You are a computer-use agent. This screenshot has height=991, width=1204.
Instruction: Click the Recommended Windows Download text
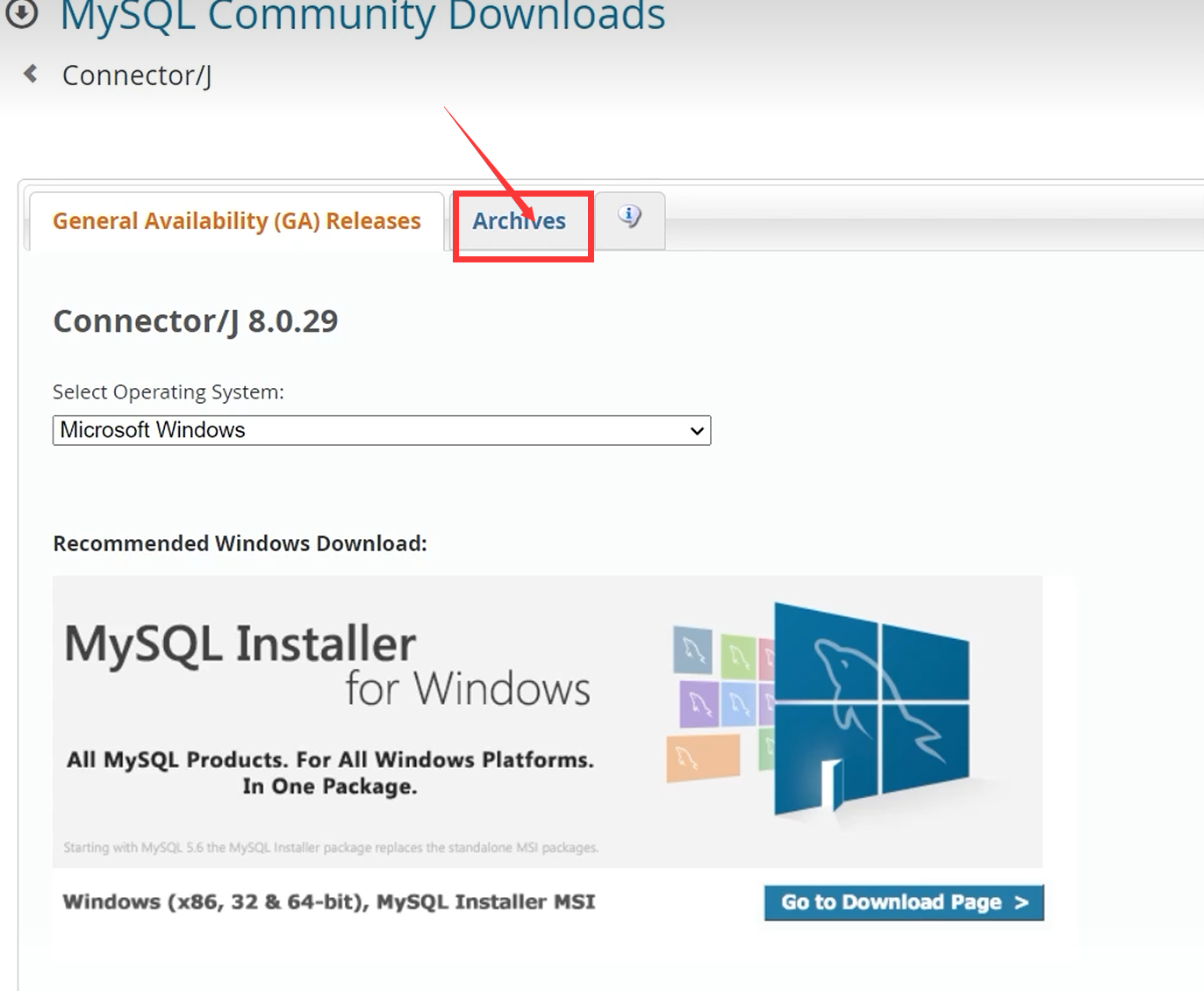240,544
